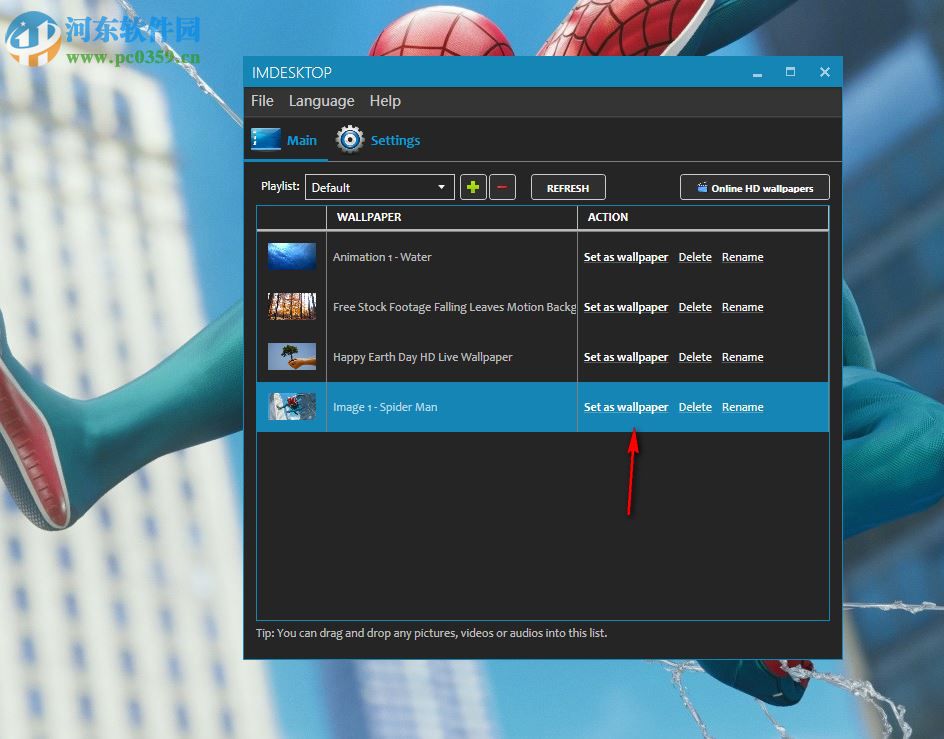Click the Animation 1 - Water preview icon
Viewport: 944px width, 739px height.
click(x=291, y=257)
